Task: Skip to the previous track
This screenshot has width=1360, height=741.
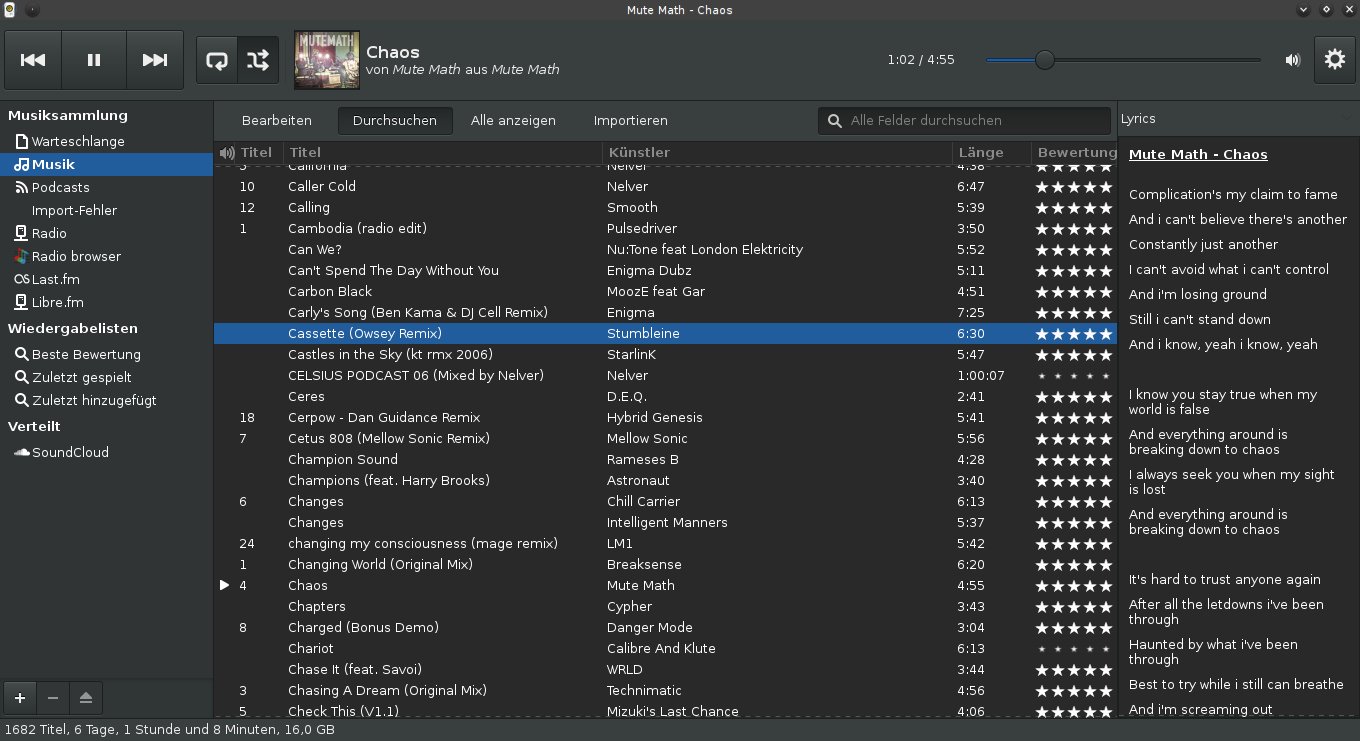Action: click(33, 60)
